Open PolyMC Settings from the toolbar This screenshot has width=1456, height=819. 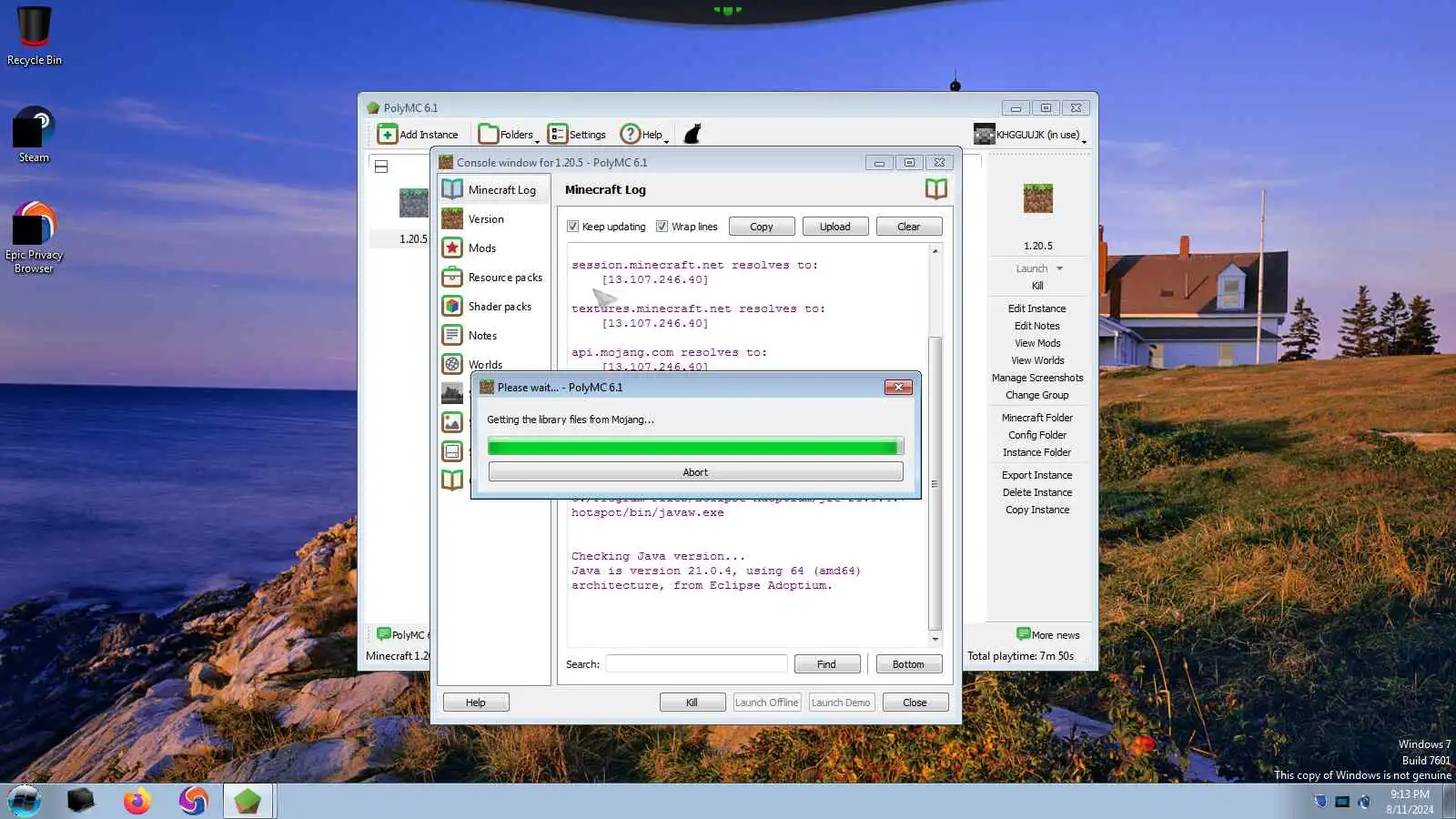(577, 135)
